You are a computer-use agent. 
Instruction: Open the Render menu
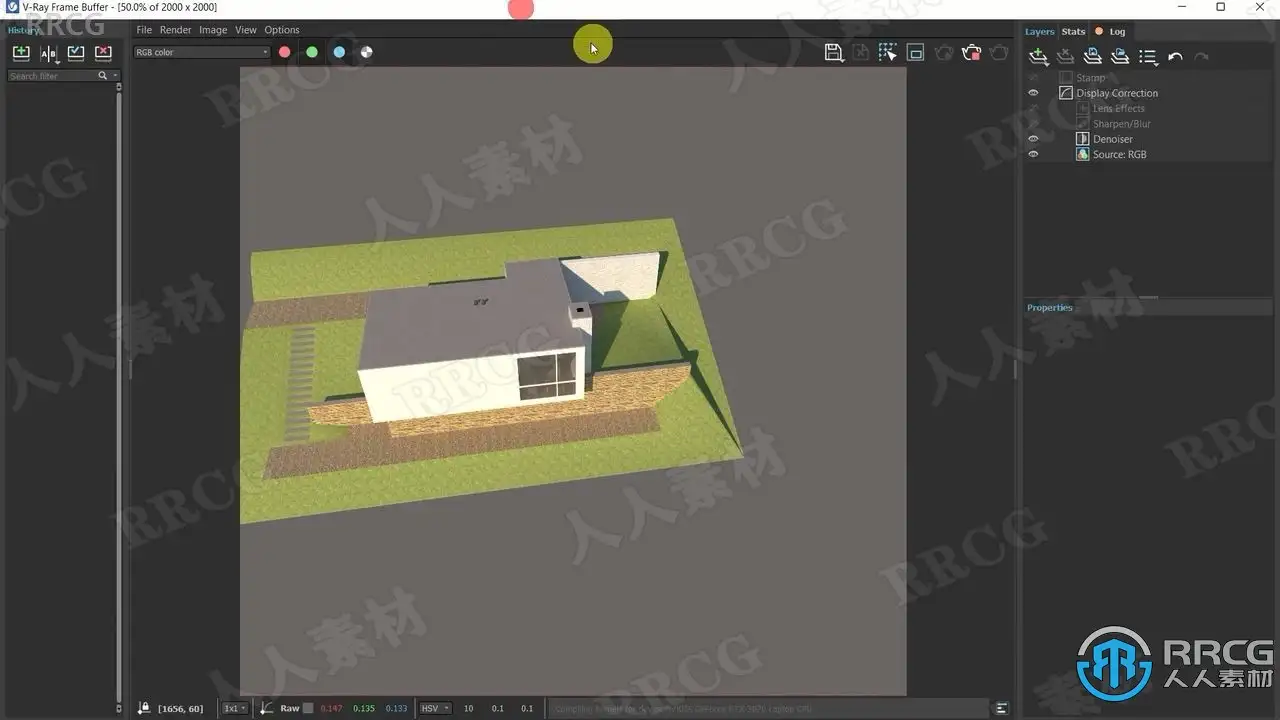[175, 30]
